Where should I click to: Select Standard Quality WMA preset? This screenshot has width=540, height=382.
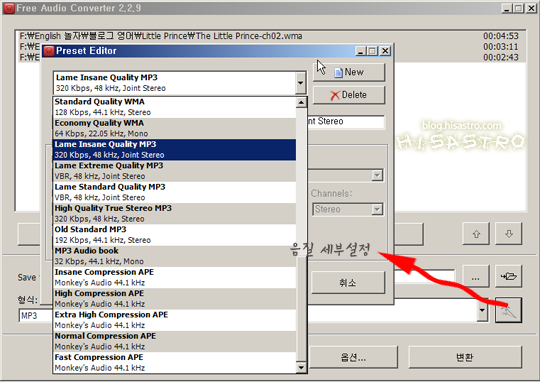coord(175,107)
